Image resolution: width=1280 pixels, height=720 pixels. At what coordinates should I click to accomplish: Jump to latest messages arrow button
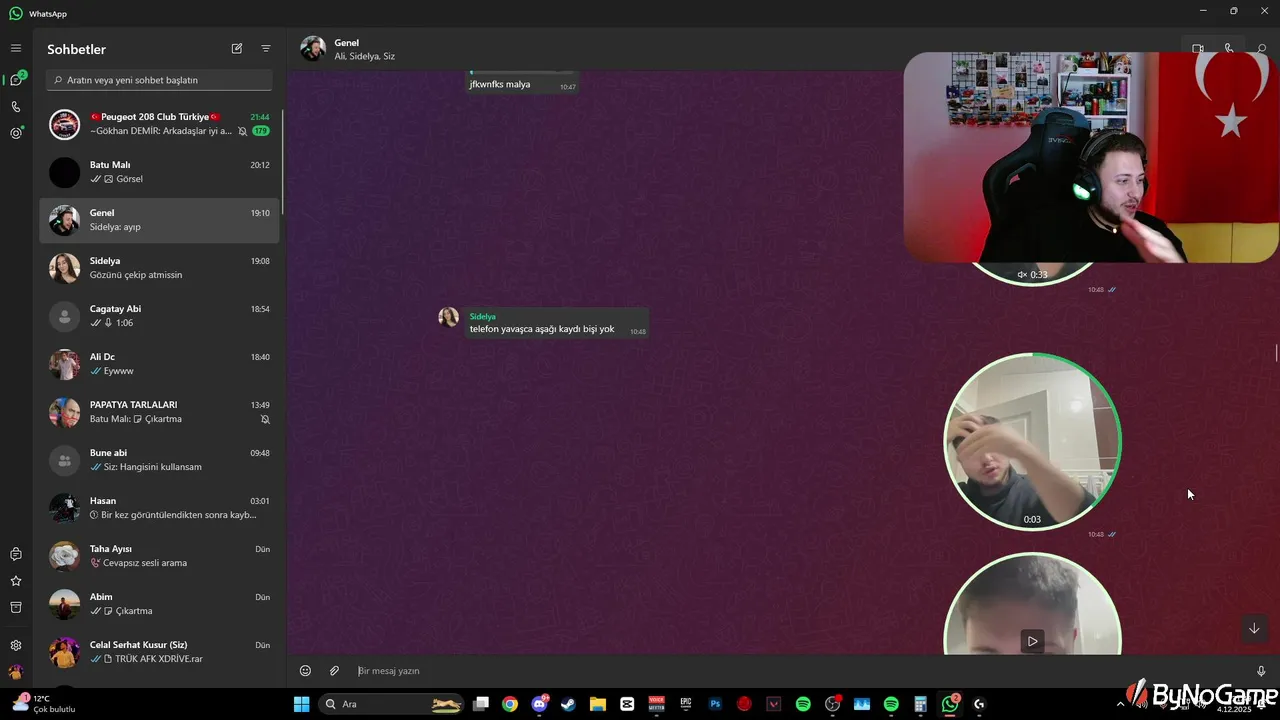1254,629
